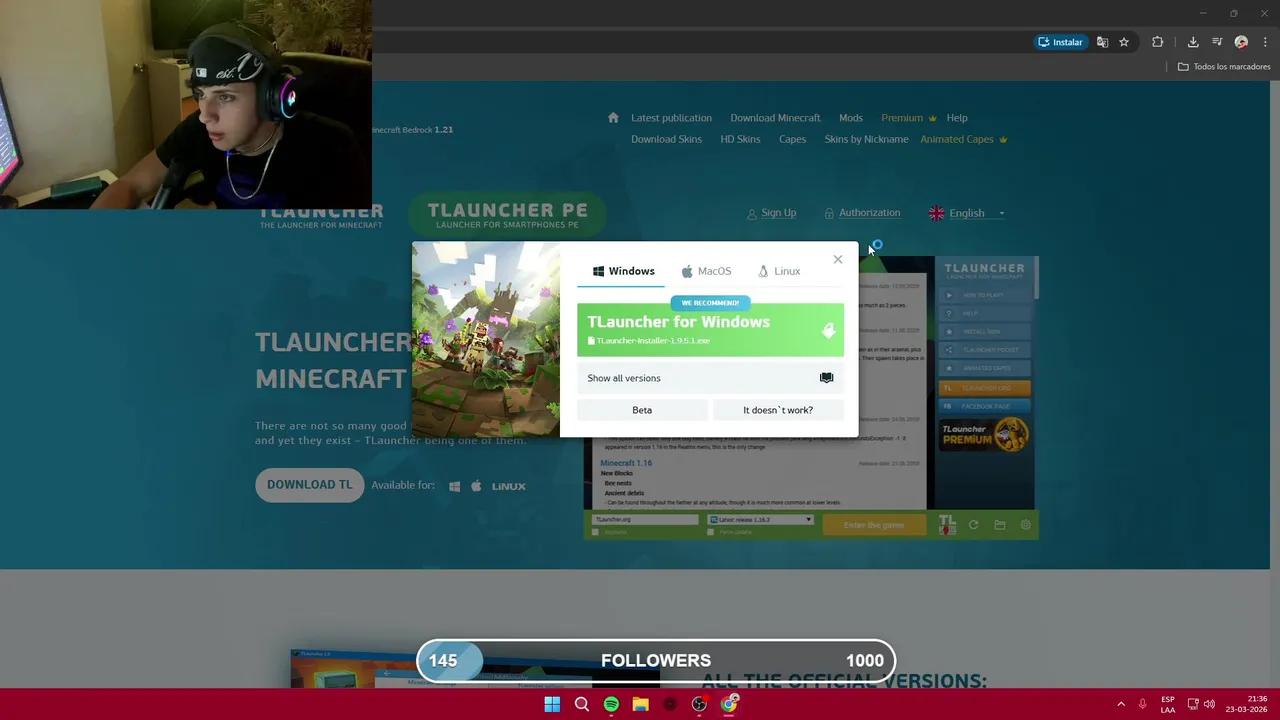Image resolution: width=1280 pixels, height=720 pixels.
Task: Open Animated Capes in the site menu
Action: pos(963,139)
